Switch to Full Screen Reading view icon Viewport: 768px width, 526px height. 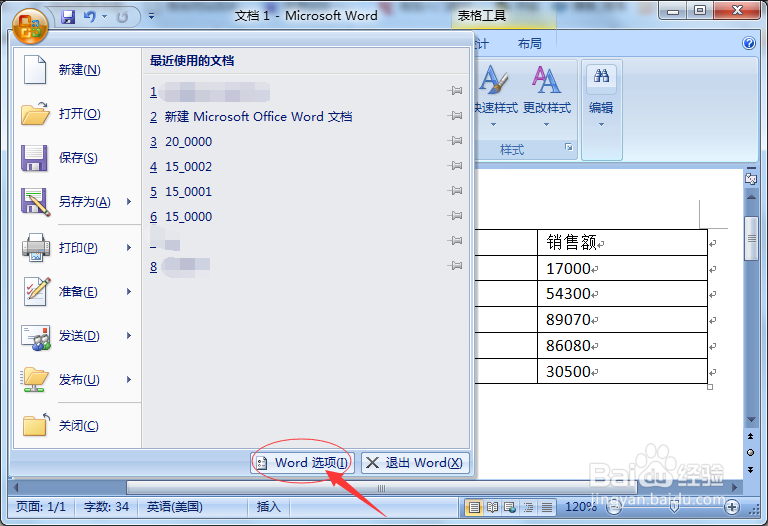[492, 507]
